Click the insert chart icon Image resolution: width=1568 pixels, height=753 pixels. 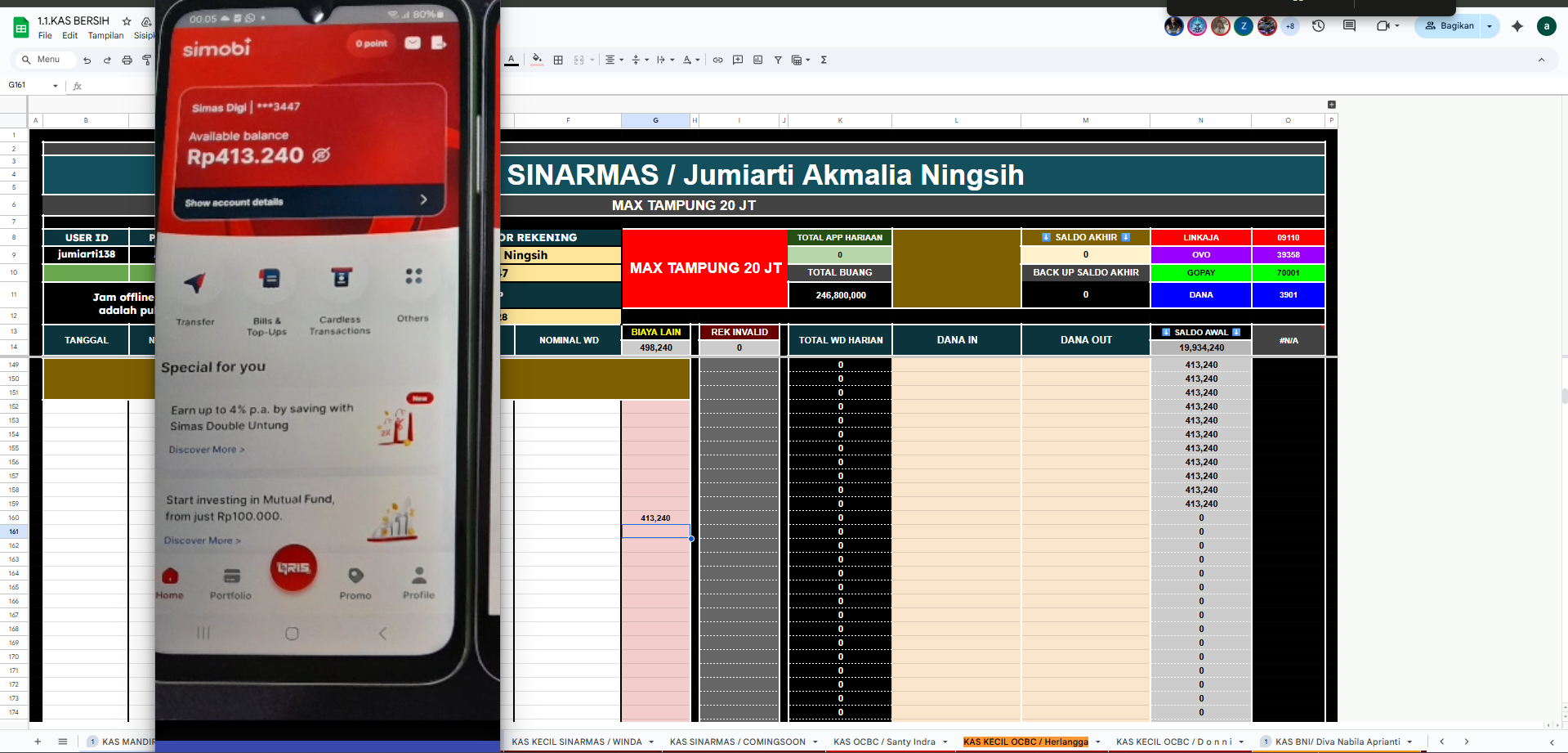coord(757,60)
